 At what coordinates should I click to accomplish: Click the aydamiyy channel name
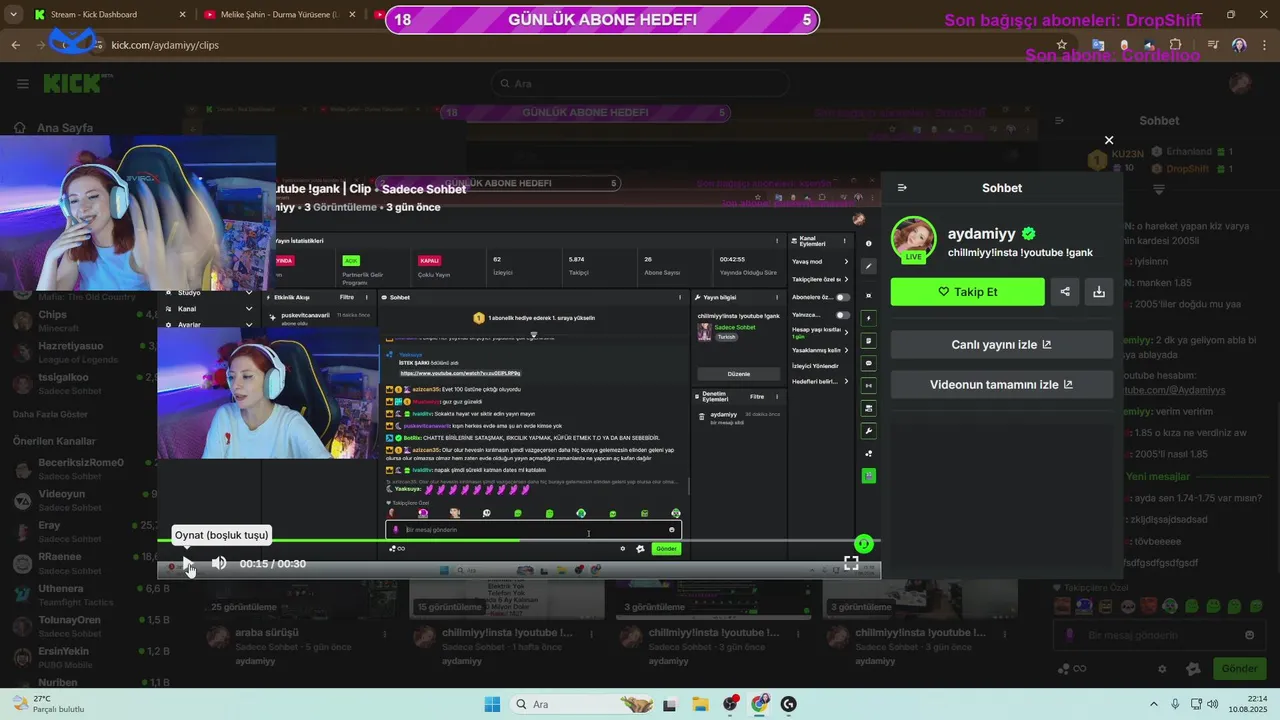point(982,234)
